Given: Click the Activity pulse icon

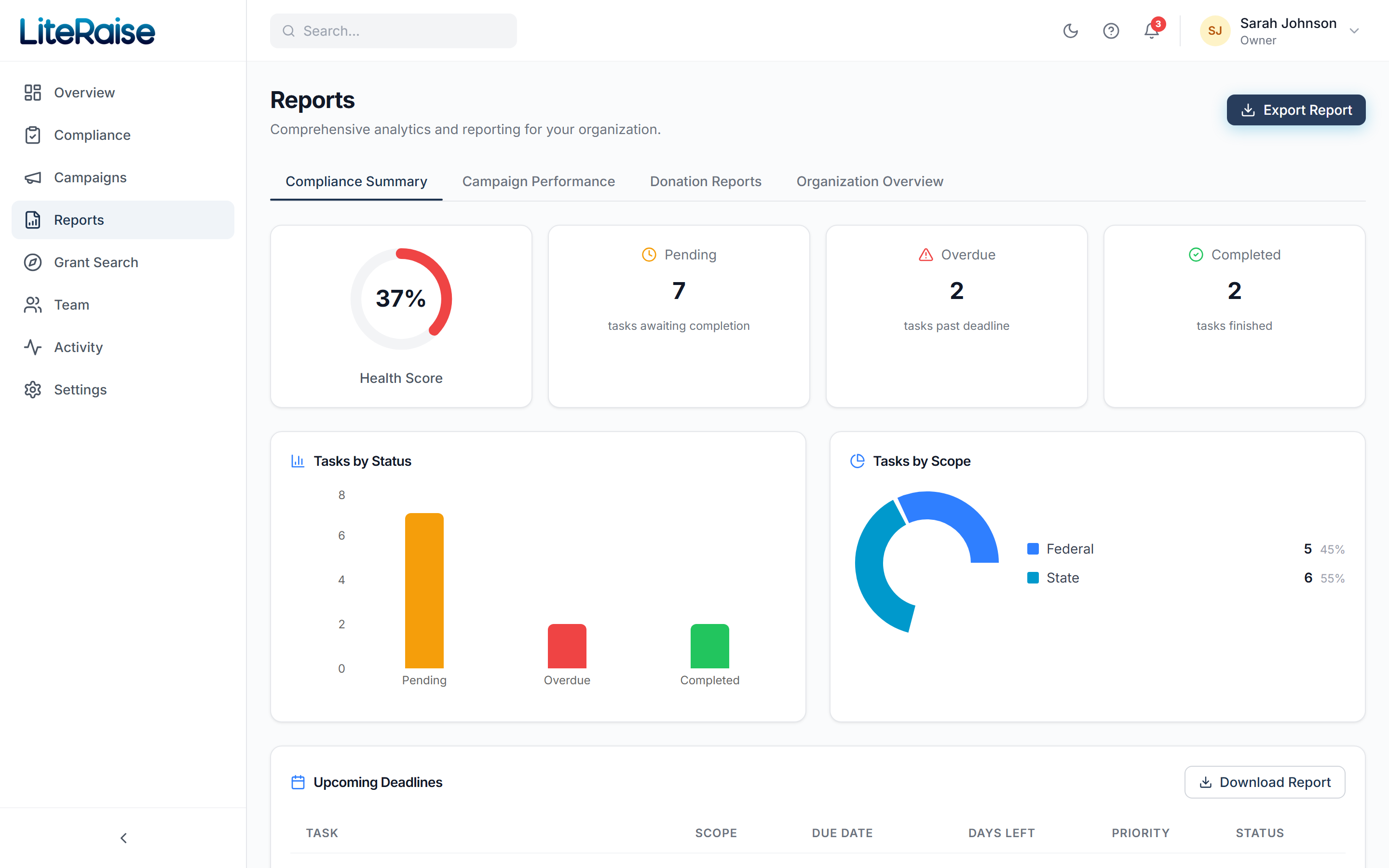Looking at the screenshot, I should 33,347.
